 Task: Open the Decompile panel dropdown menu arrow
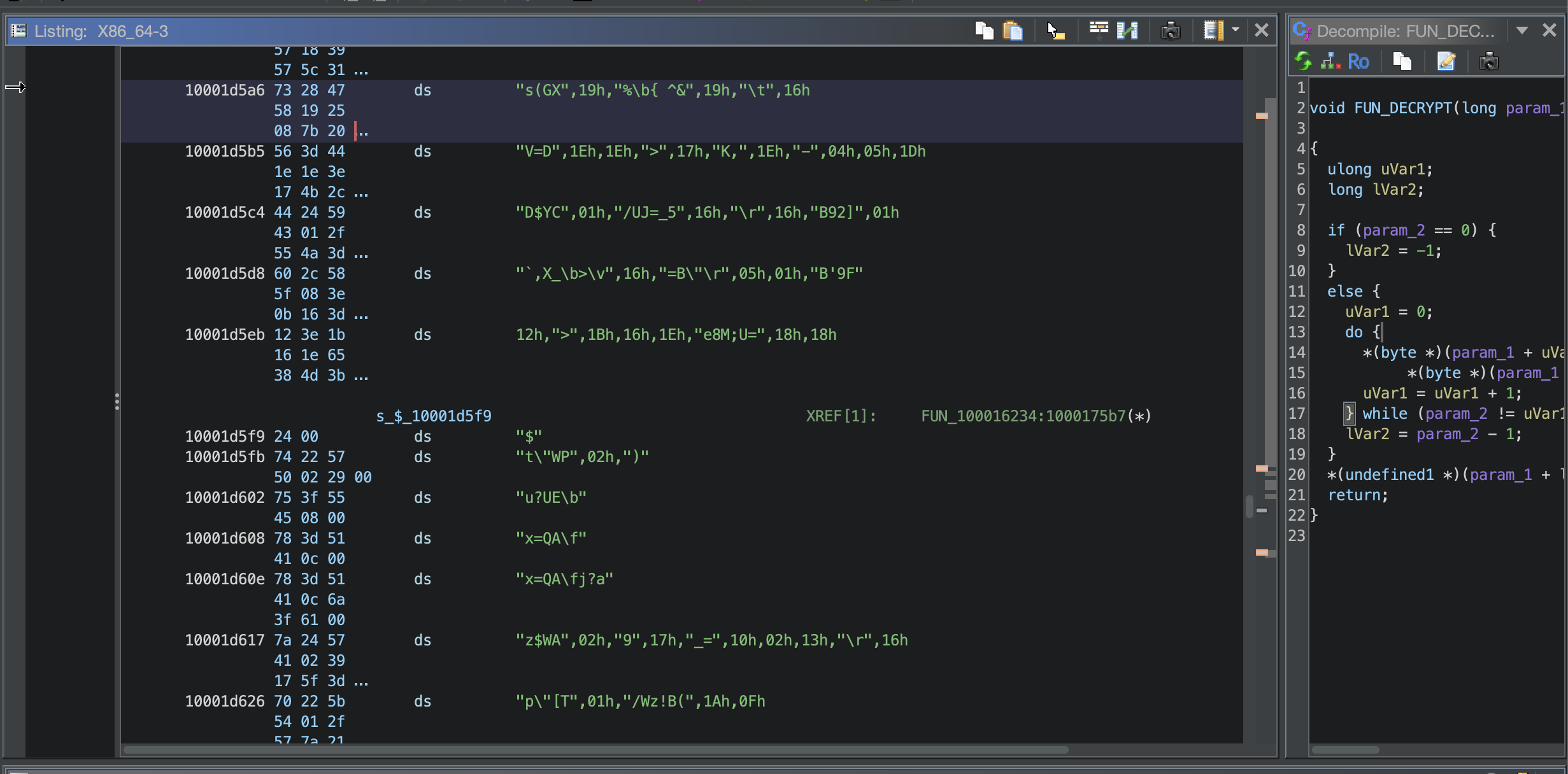pyautogui.click(x=1522, y=30)
